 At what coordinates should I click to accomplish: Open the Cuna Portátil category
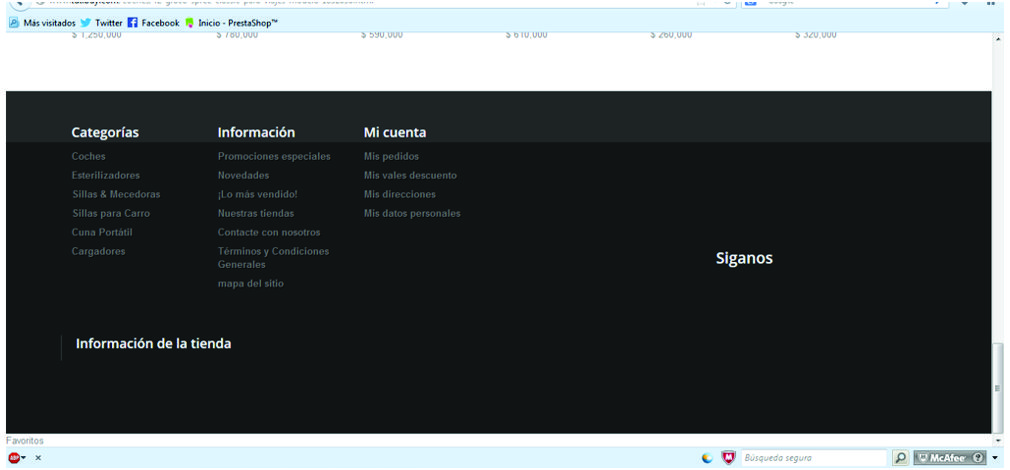click(102, 232)
